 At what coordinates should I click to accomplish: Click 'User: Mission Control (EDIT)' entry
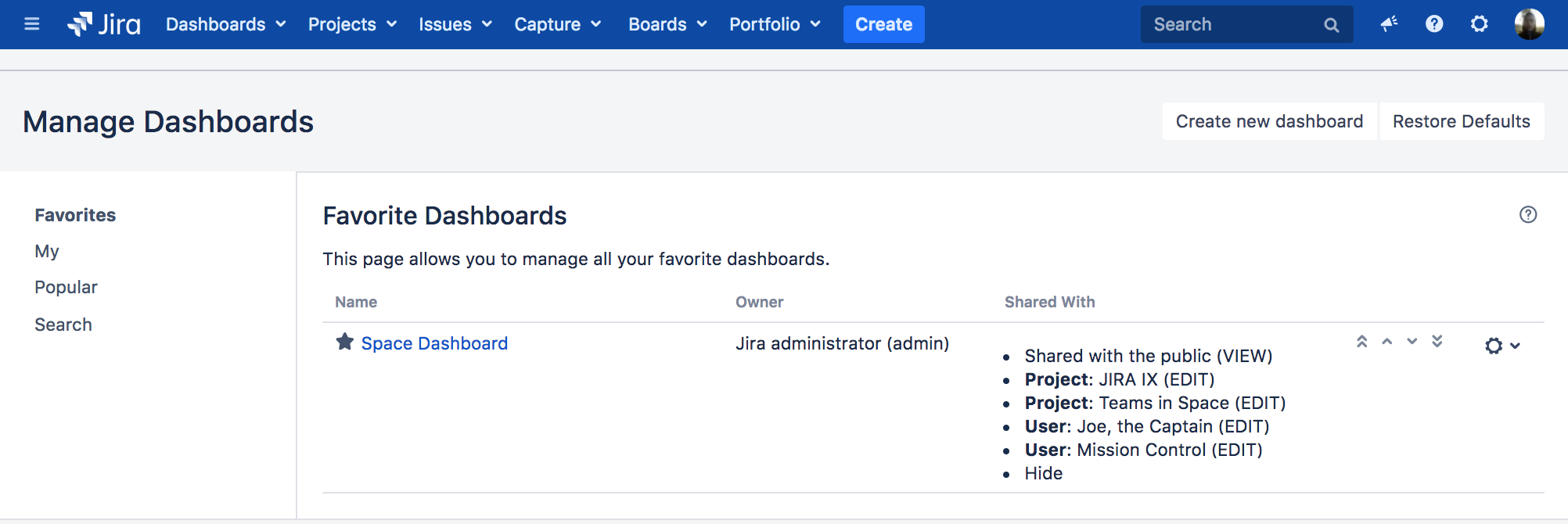coord(1143,450)
